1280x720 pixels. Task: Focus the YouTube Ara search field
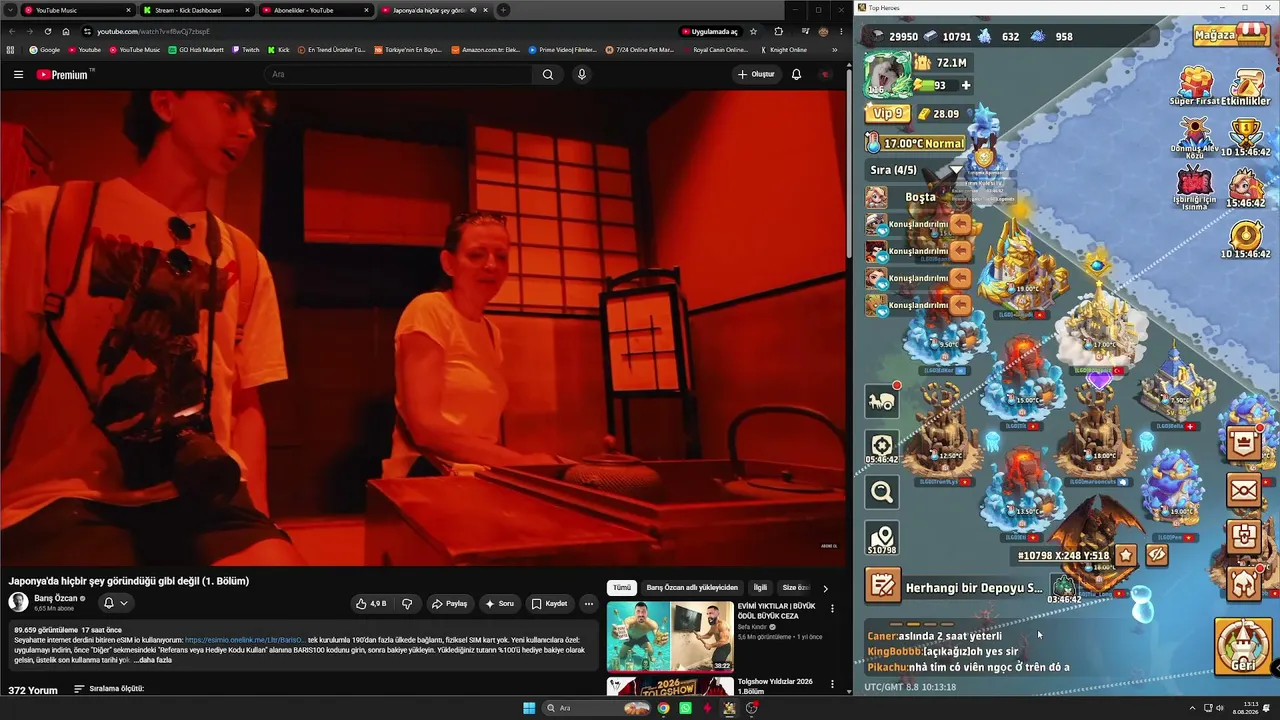point(400,74)
